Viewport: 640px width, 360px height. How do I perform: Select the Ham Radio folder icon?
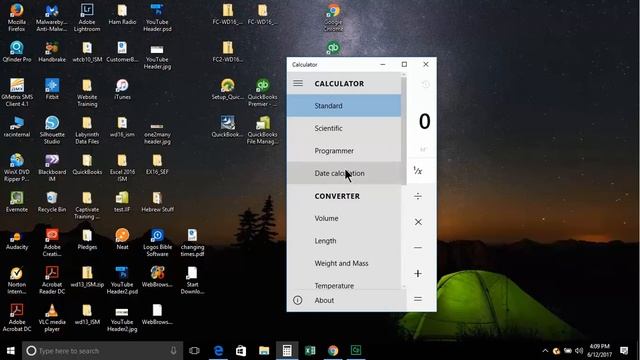tap(122, 14)
